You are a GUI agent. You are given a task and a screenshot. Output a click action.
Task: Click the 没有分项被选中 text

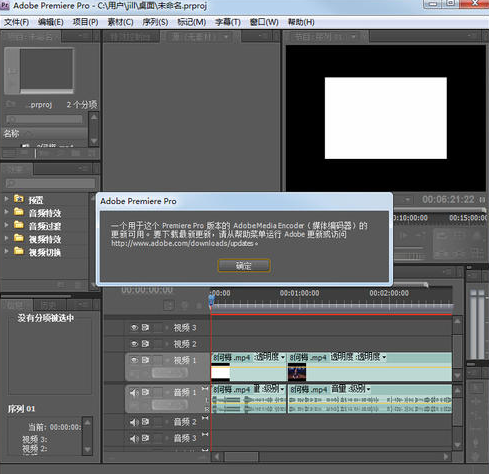click(x=46, y=318)
